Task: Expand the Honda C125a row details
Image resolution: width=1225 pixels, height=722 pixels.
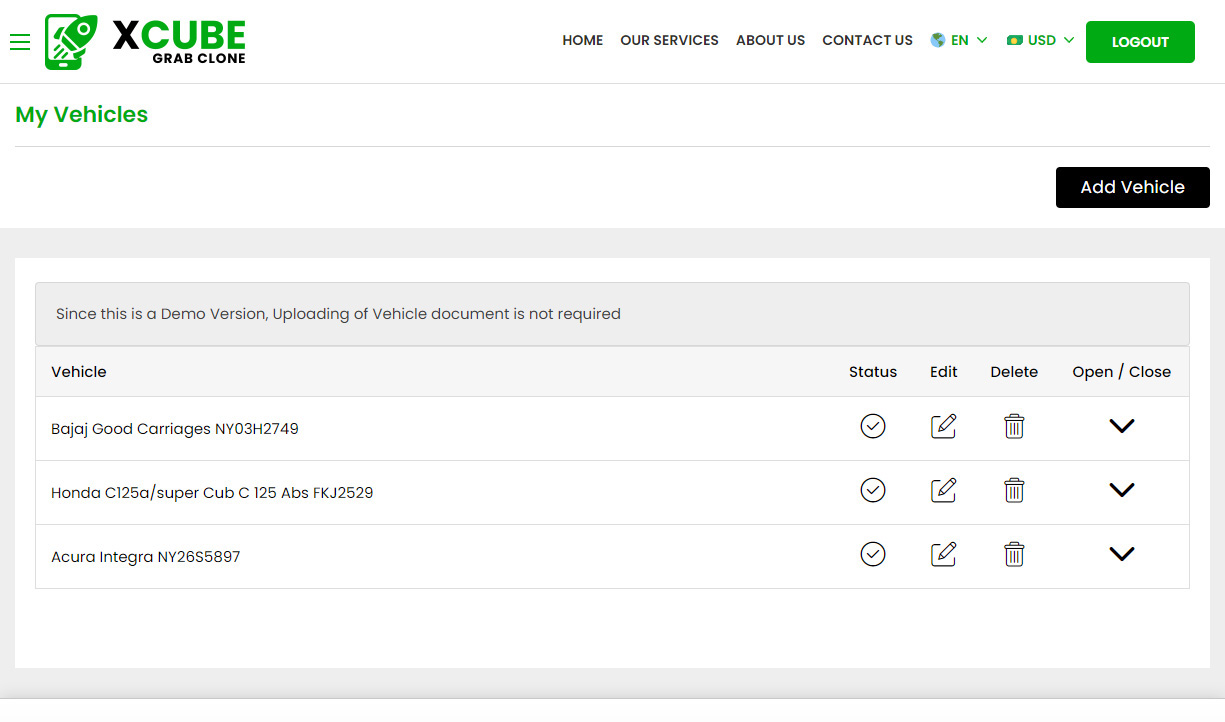Action: coord(1122,491)
